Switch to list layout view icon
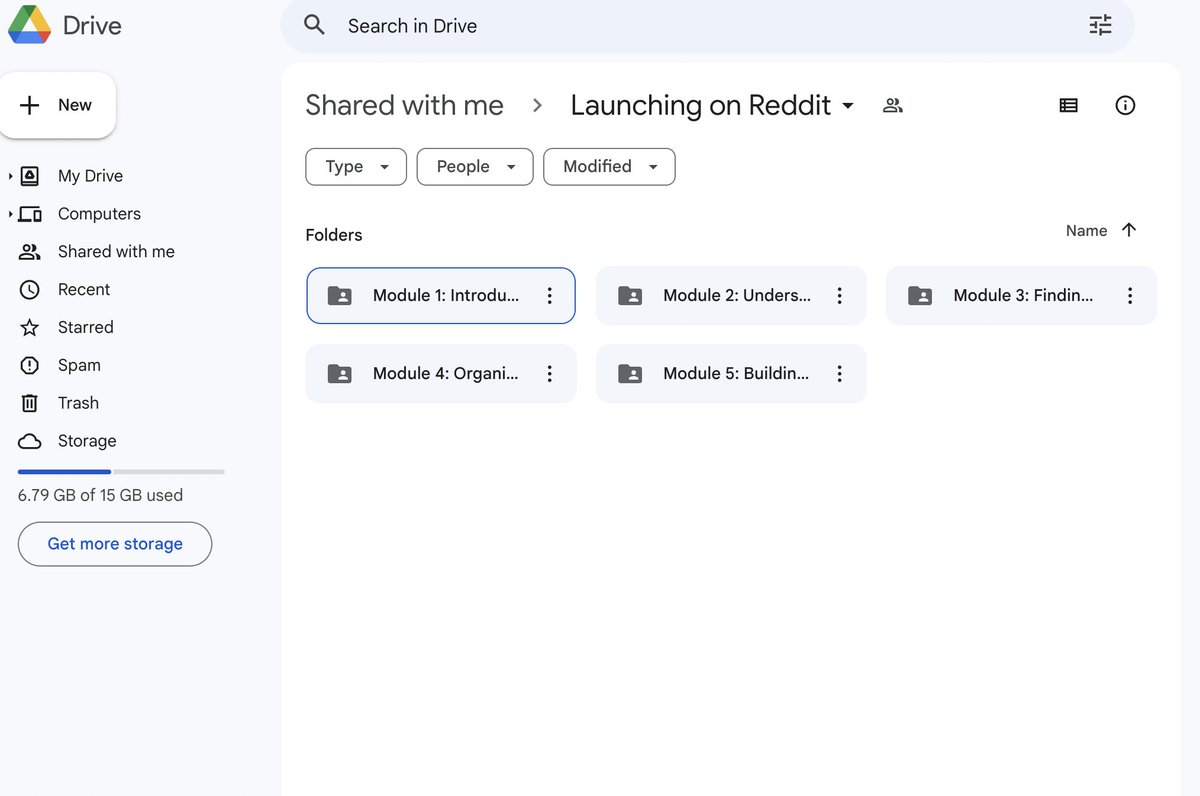This screenshot has height=796, width=1200. 1068,105
